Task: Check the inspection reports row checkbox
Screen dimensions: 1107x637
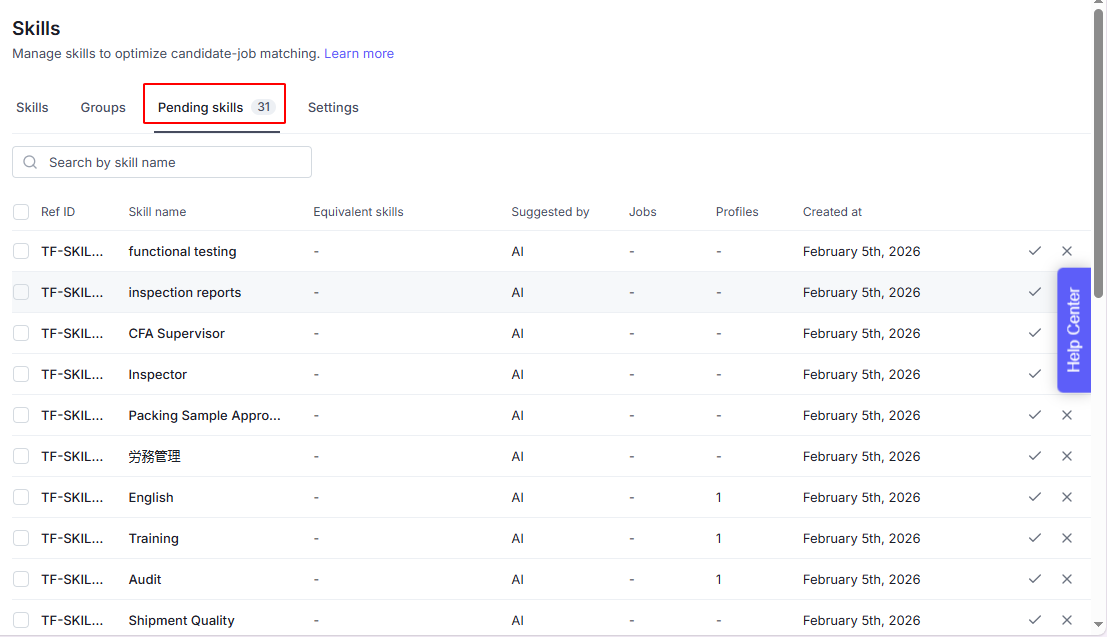Action: pyautogui.click(x=21, y=292)
